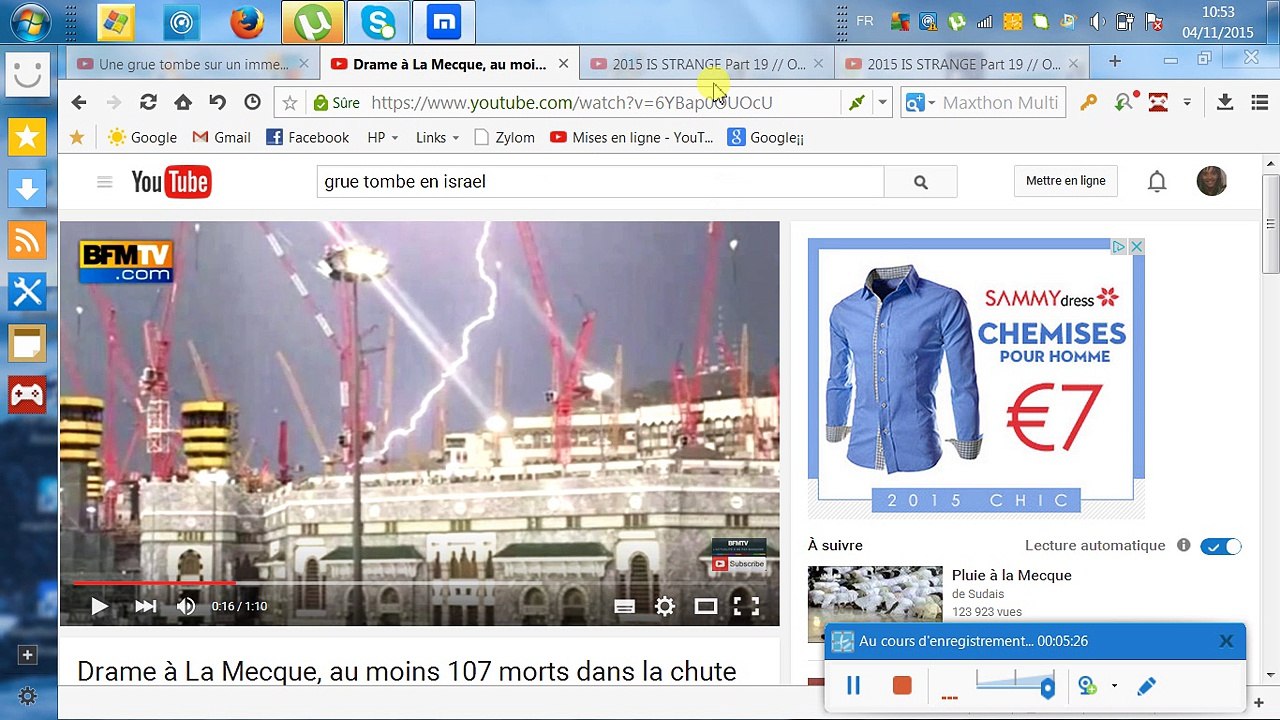1280x720 pixels.
Task: Open the Google bookmark
Action: (142, 137)
